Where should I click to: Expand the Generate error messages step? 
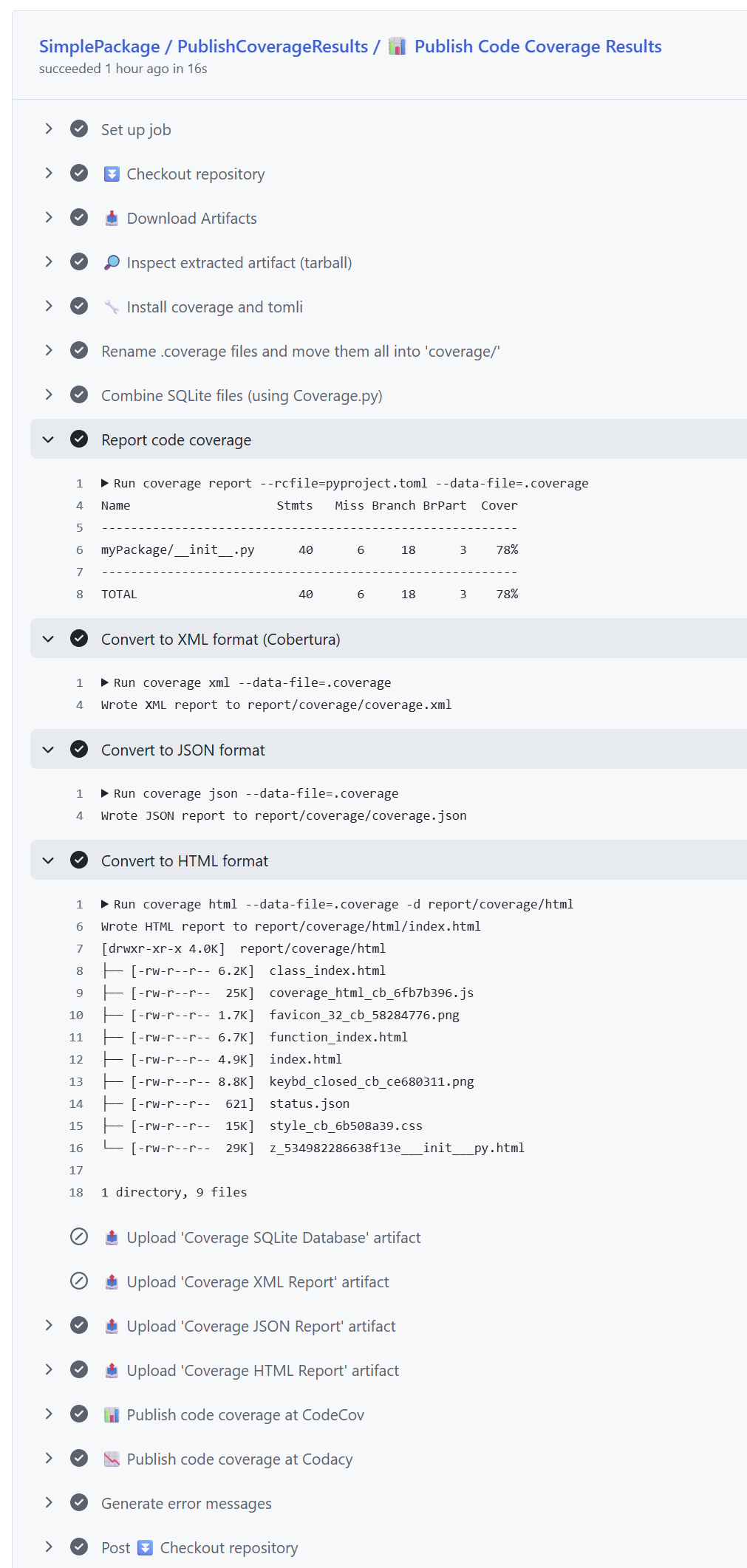pos(49,1503)
